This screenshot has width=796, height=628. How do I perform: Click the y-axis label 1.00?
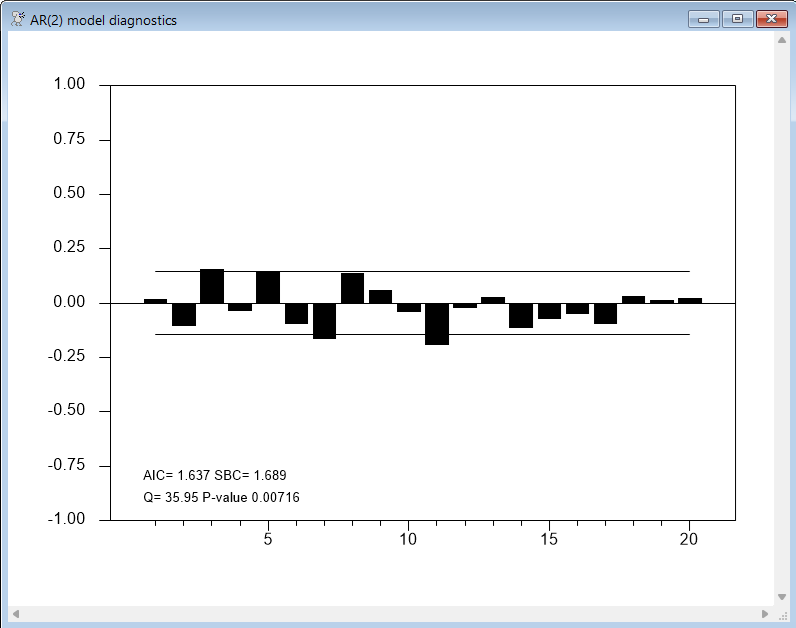coord(69,85)
